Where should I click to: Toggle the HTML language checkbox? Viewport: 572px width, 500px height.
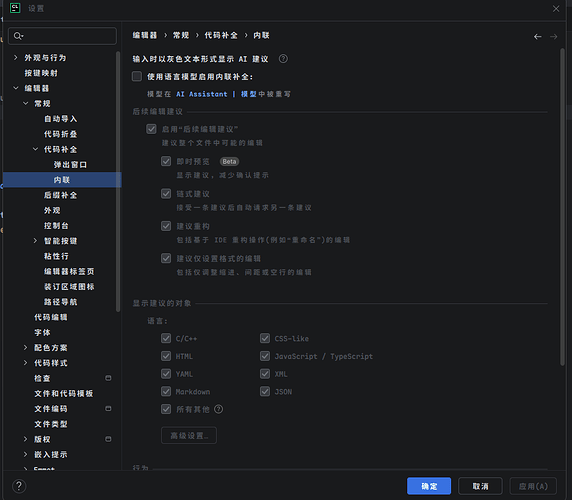[x=166, y=356]
